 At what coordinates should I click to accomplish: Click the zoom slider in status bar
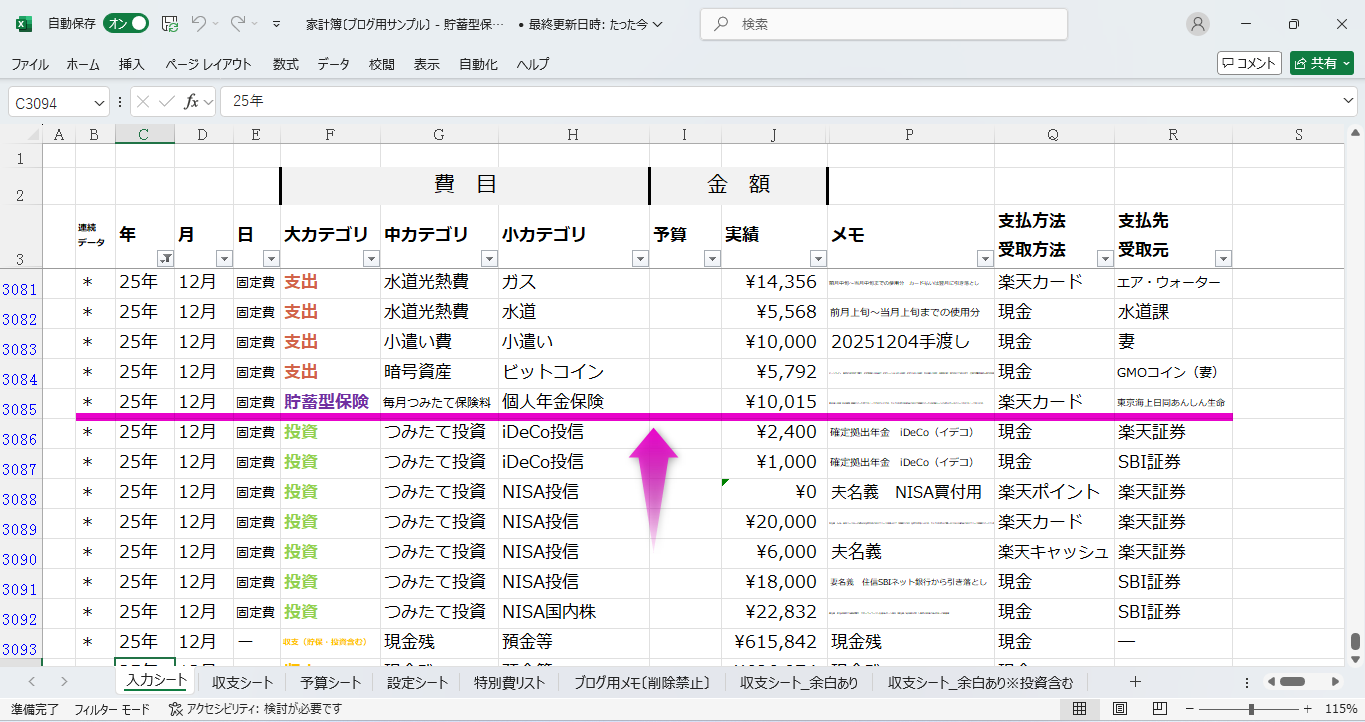1251,709
